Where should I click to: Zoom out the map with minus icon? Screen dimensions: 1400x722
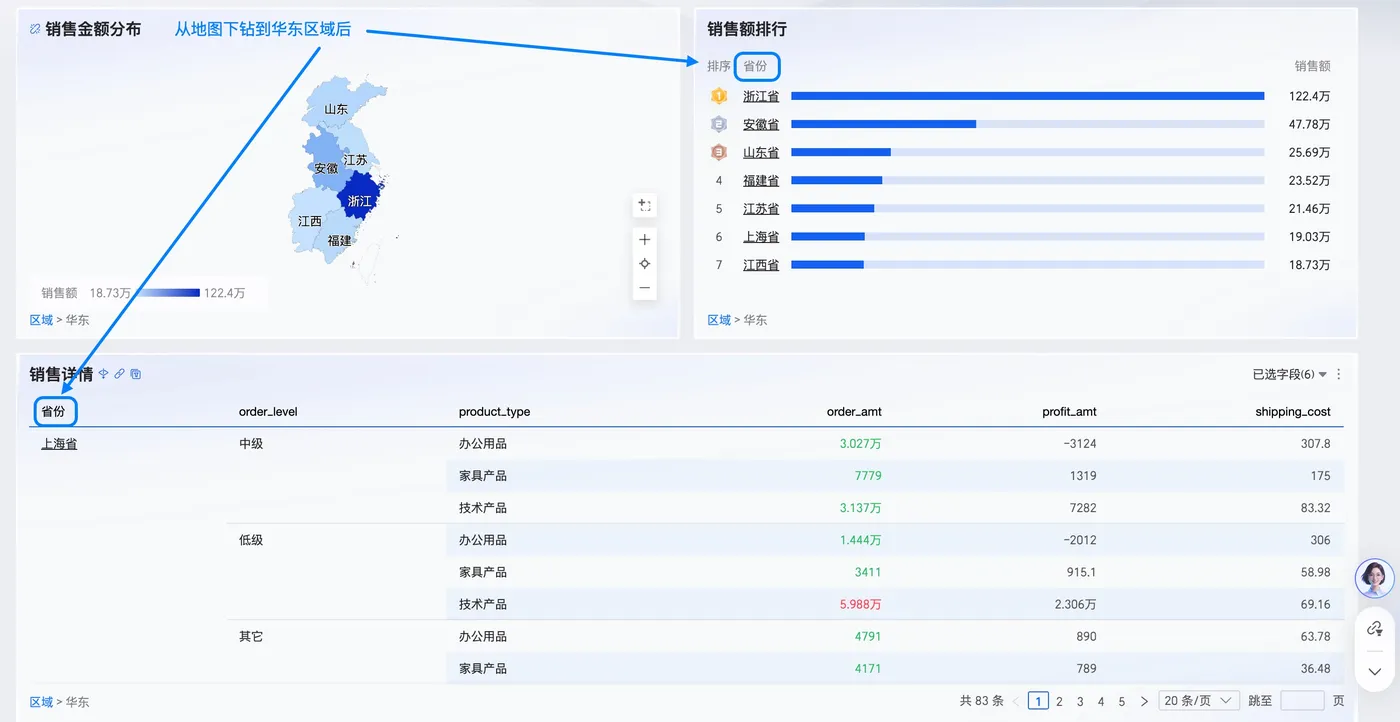pyautogui.click(x=645, y=288)
